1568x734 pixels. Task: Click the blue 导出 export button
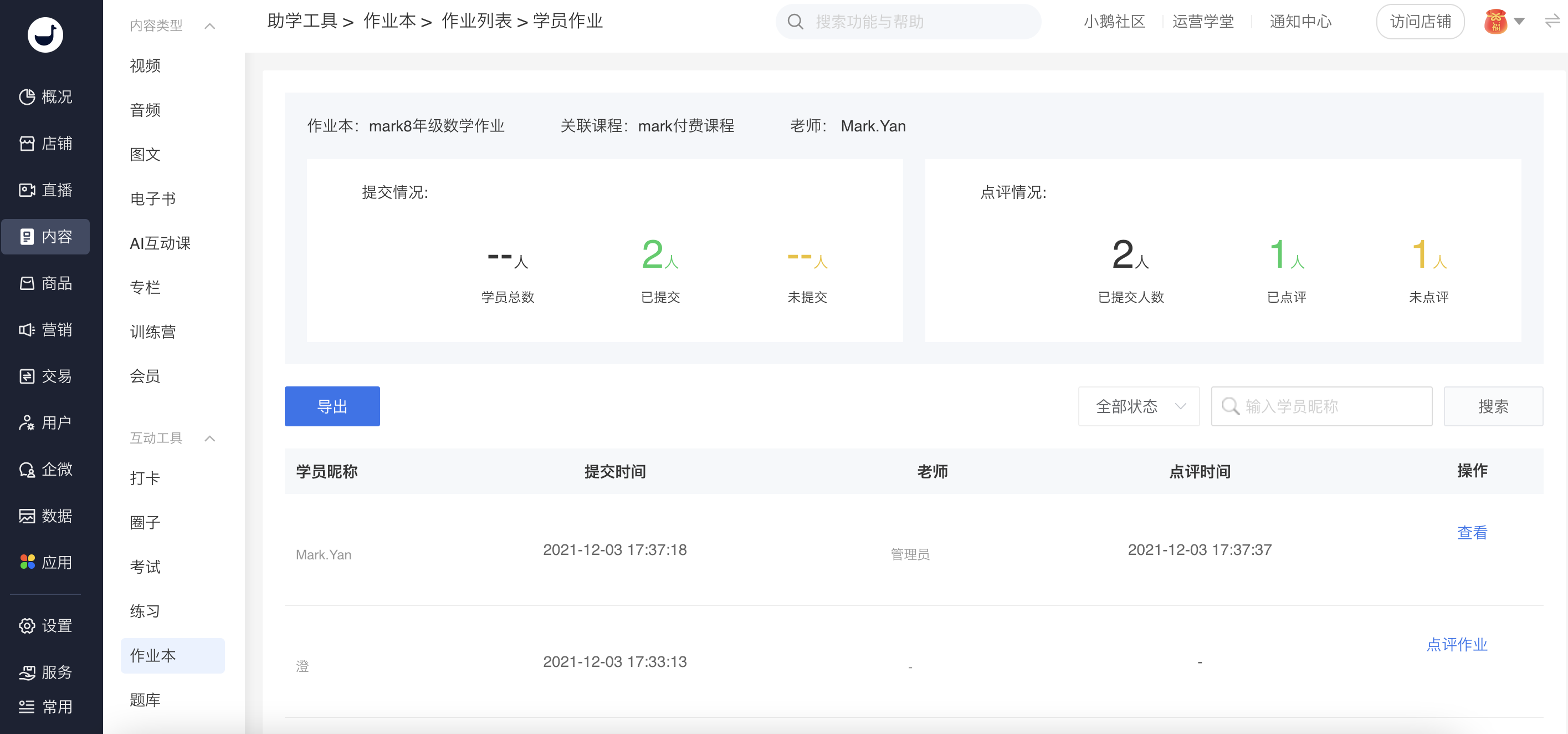332,406
